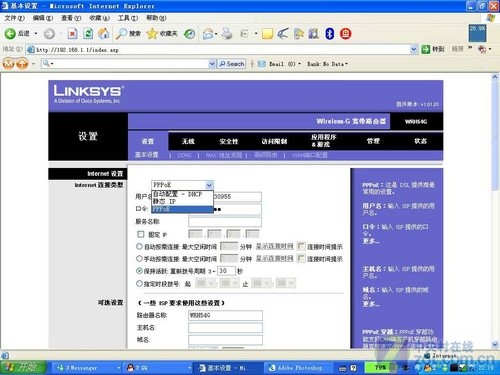Click the red Stop loading icon
Screen dimensions: 500x375
(x=72, y=33)
